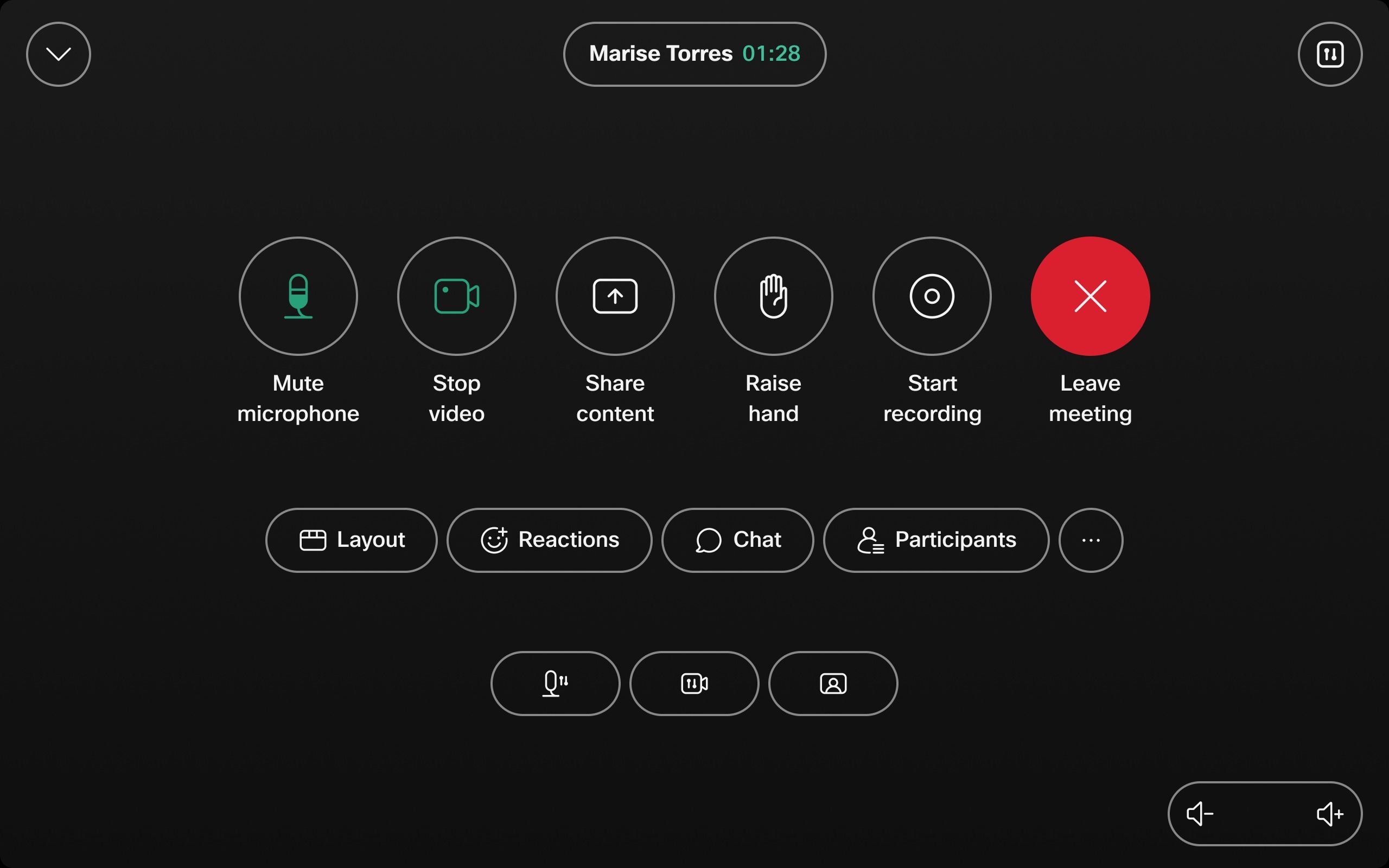The image size is (1389, 868).
Task: Start recording the meeting
Action: (x=932, y=296)
